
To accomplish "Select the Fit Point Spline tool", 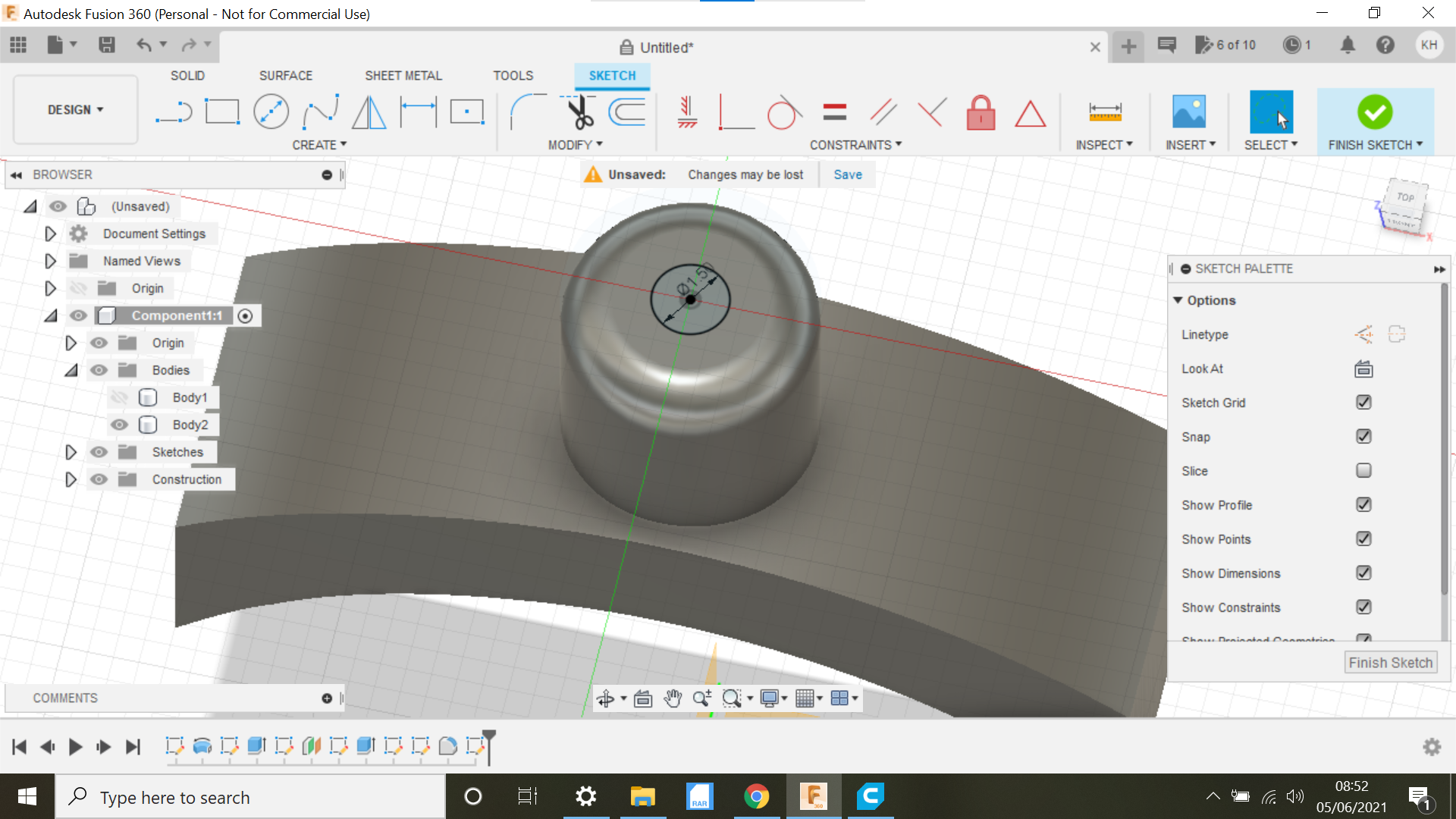I will coord(320,111).
